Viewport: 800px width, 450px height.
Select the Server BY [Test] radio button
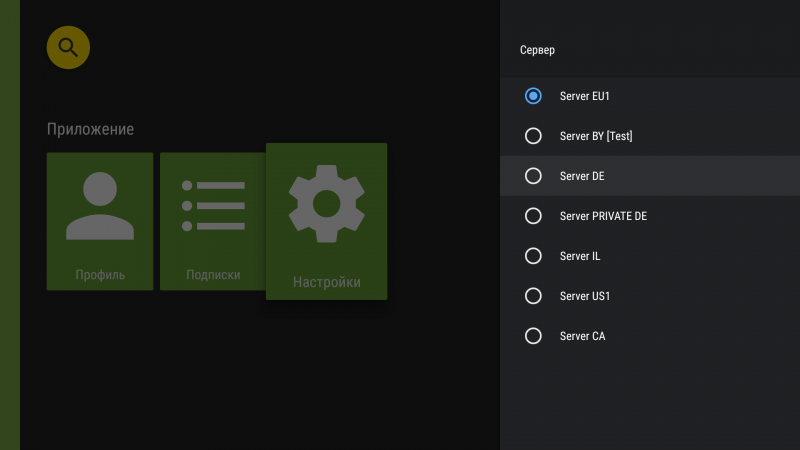coord(533,136)
